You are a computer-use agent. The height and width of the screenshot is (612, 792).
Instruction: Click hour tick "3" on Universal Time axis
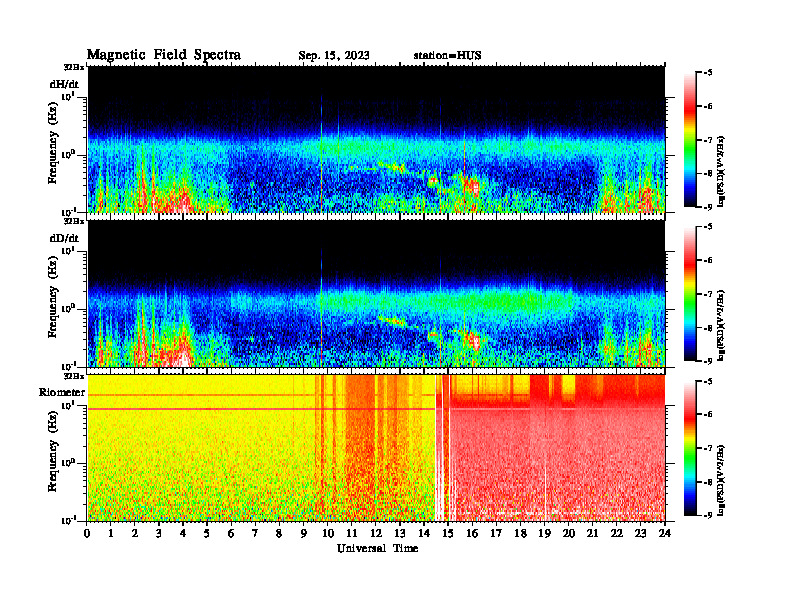[x=159, y=533]
